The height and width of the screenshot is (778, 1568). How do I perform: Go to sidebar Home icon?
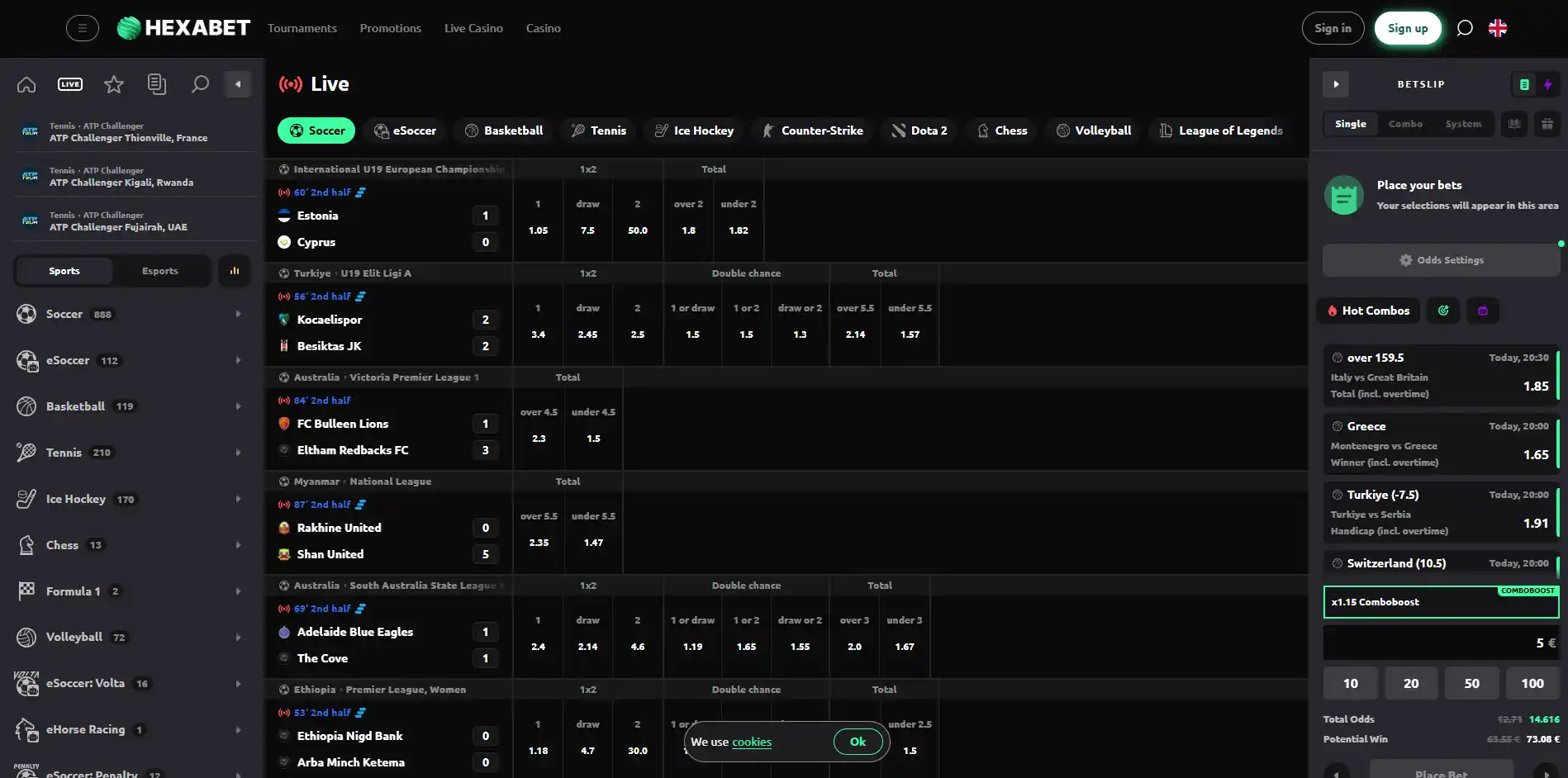tap(26, 84)
